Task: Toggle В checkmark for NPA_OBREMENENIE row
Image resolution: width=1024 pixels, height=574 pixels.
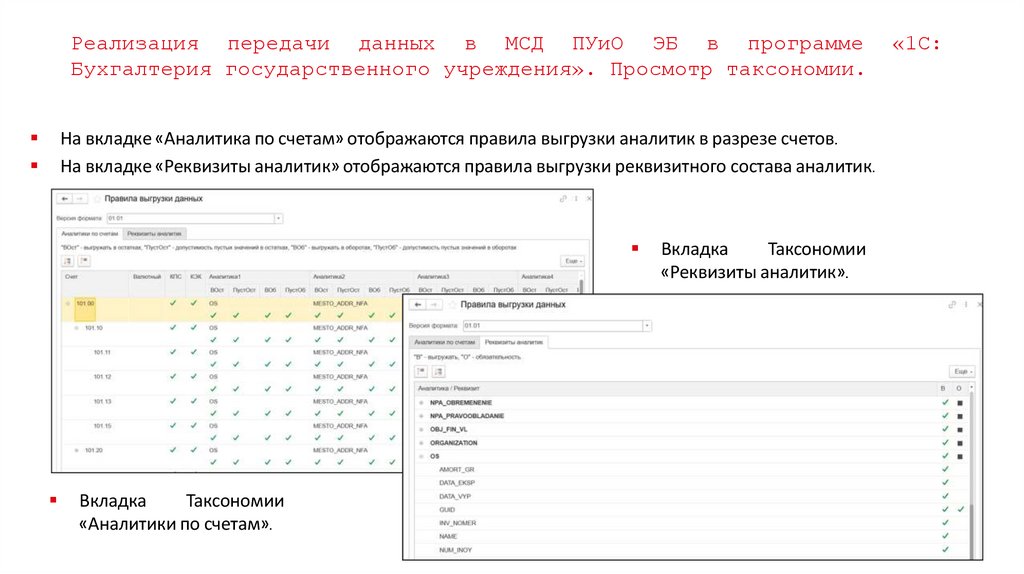Action: click(x=945, y=402)
